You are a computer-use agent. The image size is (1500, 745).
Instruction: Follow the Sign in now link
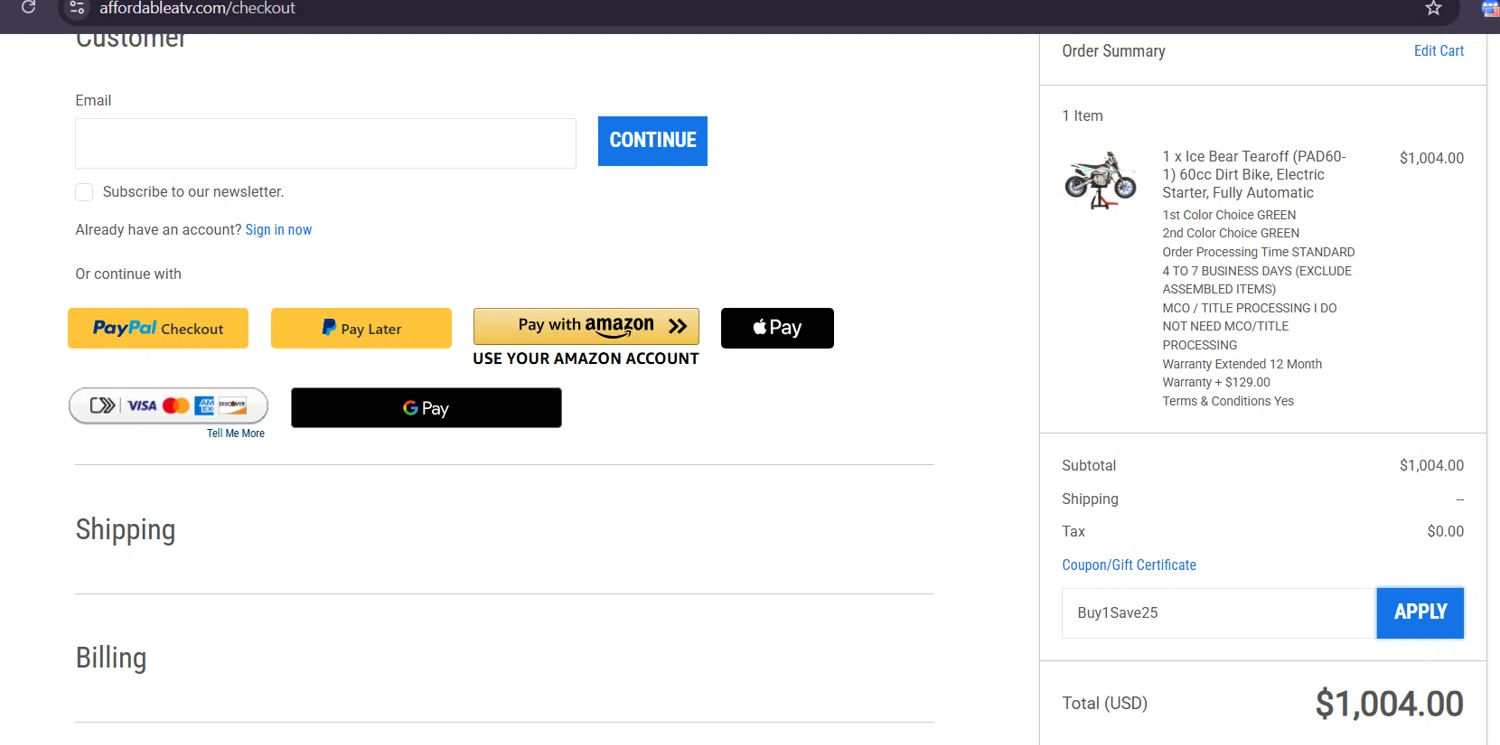279,230
